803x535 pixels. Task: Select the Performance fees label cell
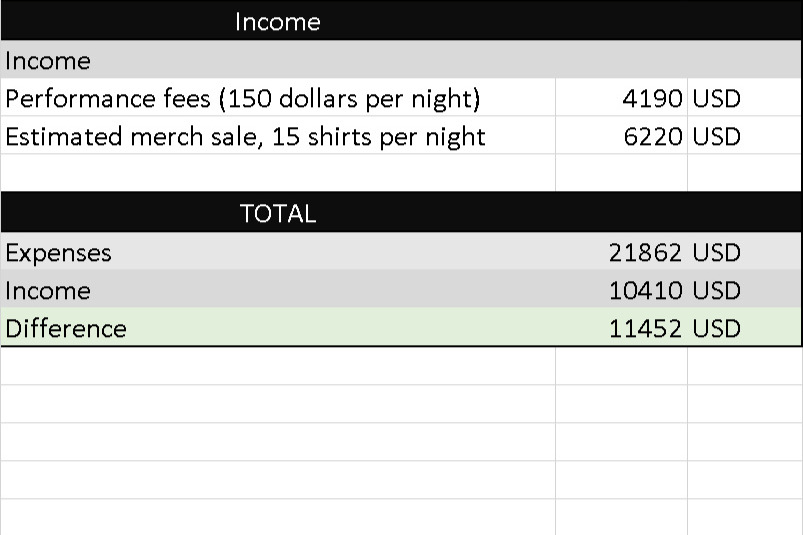coord(278,97)
